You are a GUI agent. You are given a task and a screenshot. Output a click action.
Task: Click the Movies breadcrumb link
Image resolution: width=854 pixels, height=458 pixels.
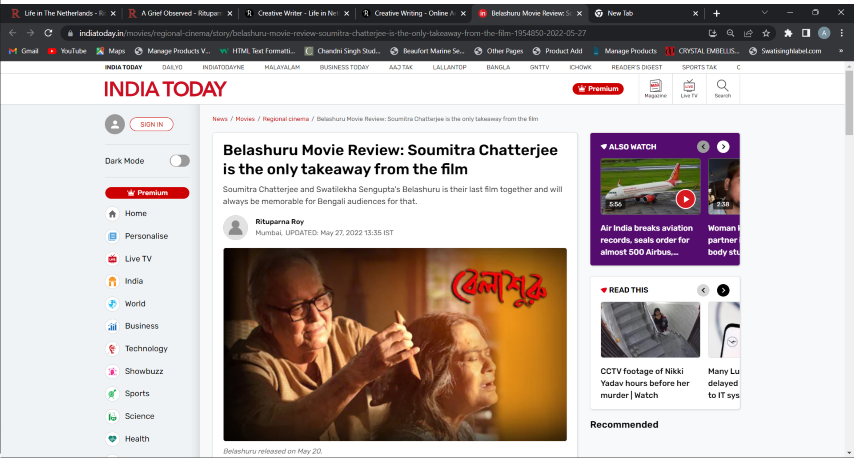[245, 119]
